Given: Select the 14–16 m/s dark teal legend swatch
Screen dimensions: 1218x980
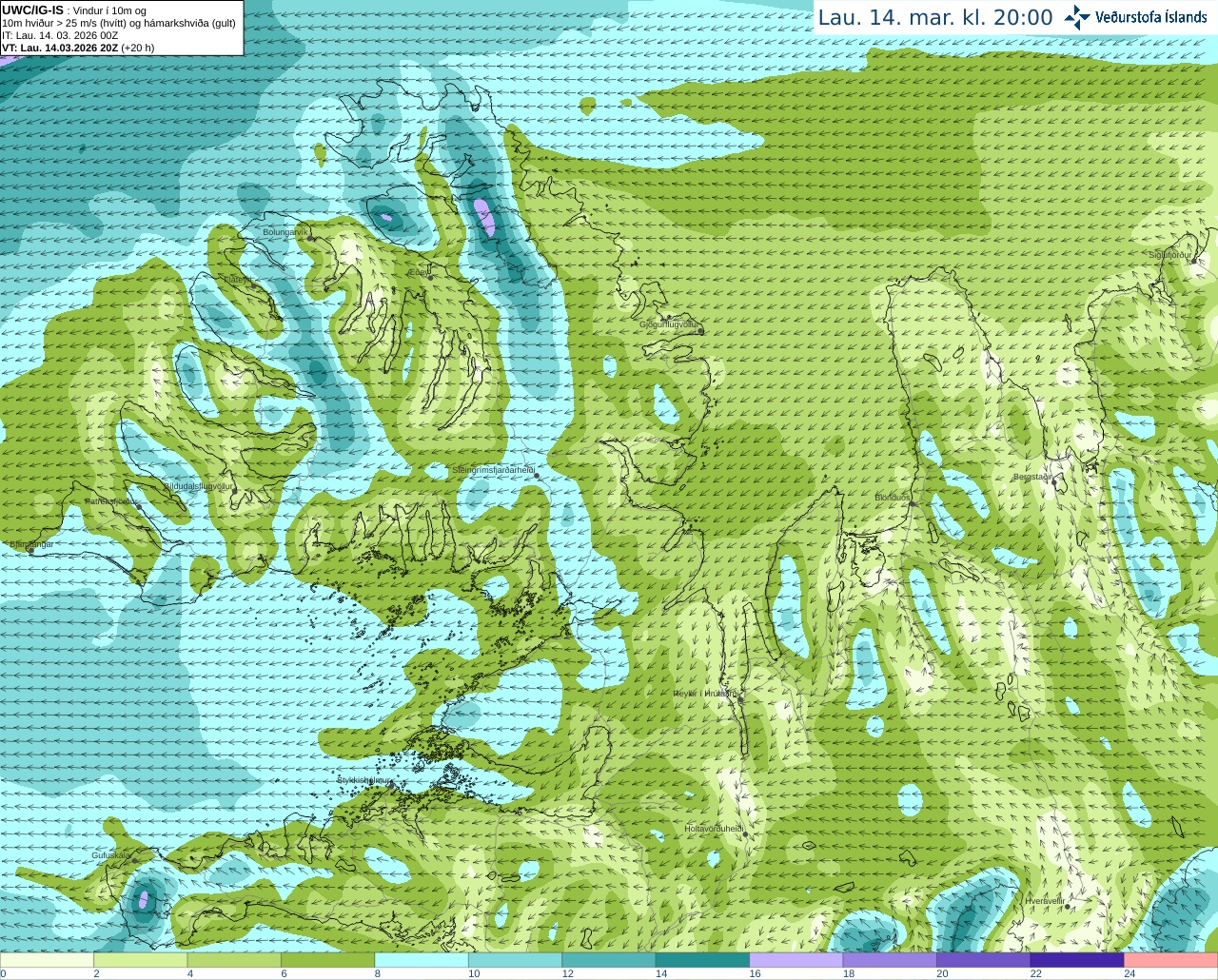Looking at the screenshot, I should point(702,959).
